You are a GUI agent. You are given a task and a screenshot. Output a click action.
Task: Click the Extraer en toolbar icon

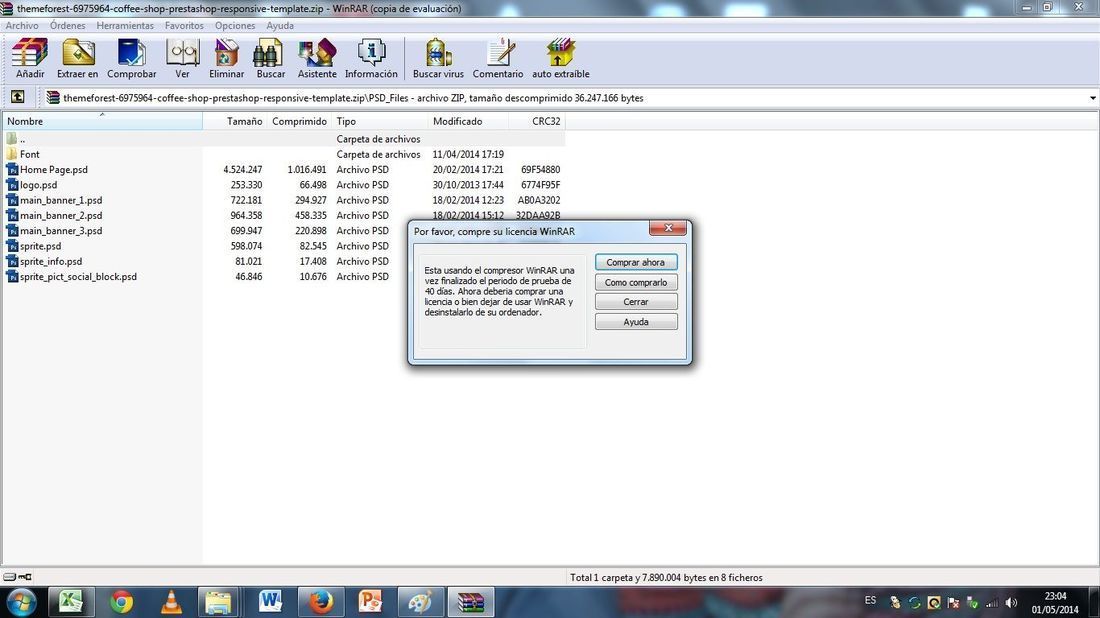pos(78,59)
